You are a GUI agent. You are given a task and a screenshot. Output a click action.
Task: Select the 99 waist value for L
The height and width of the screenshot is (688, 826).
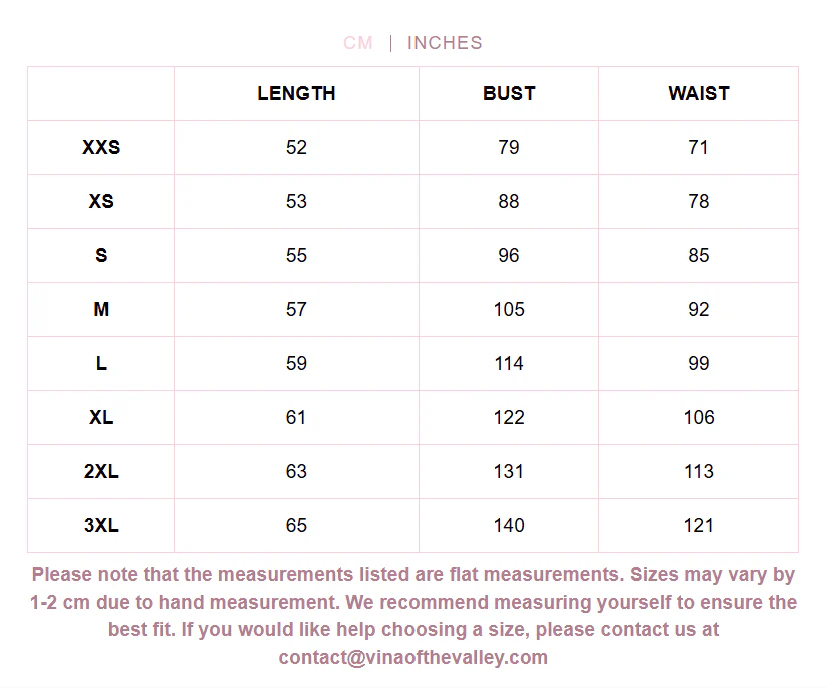[699, 363]
